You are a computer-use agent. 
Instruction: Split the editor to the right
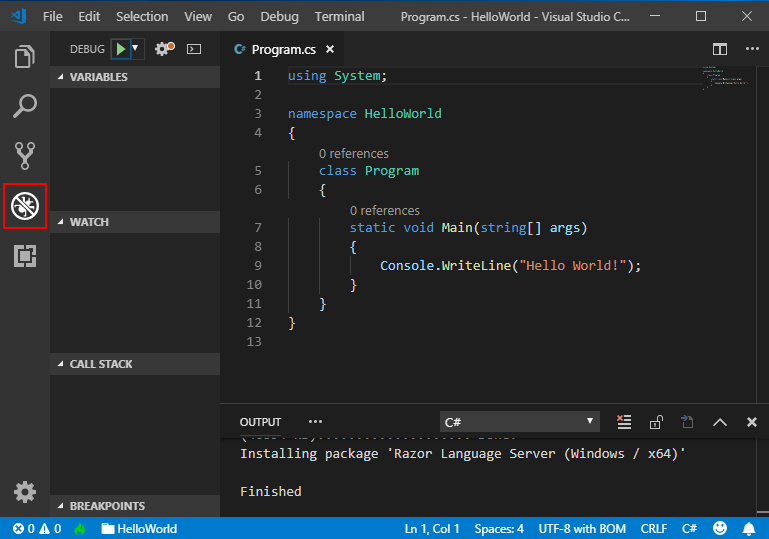[x=719, y=49]
